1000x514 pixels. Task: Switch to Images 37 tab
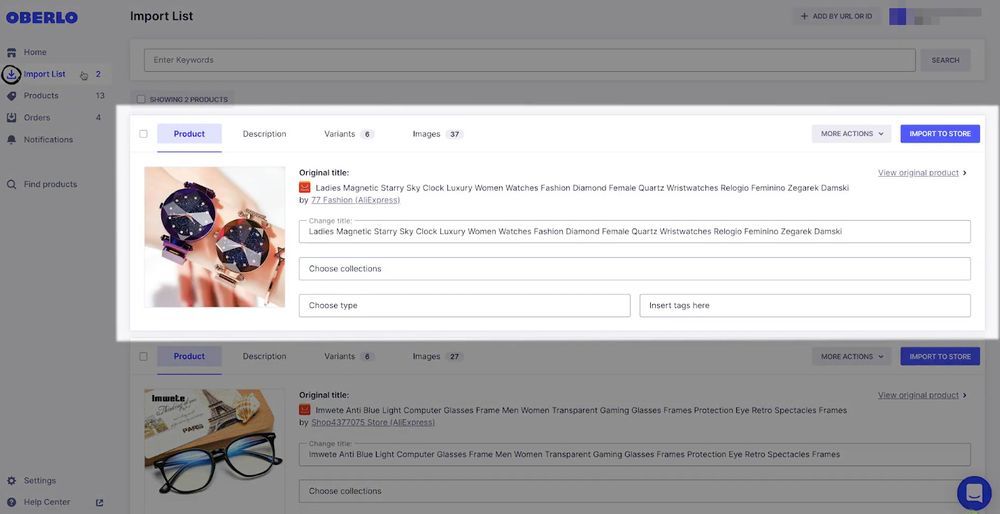(438, 134)
